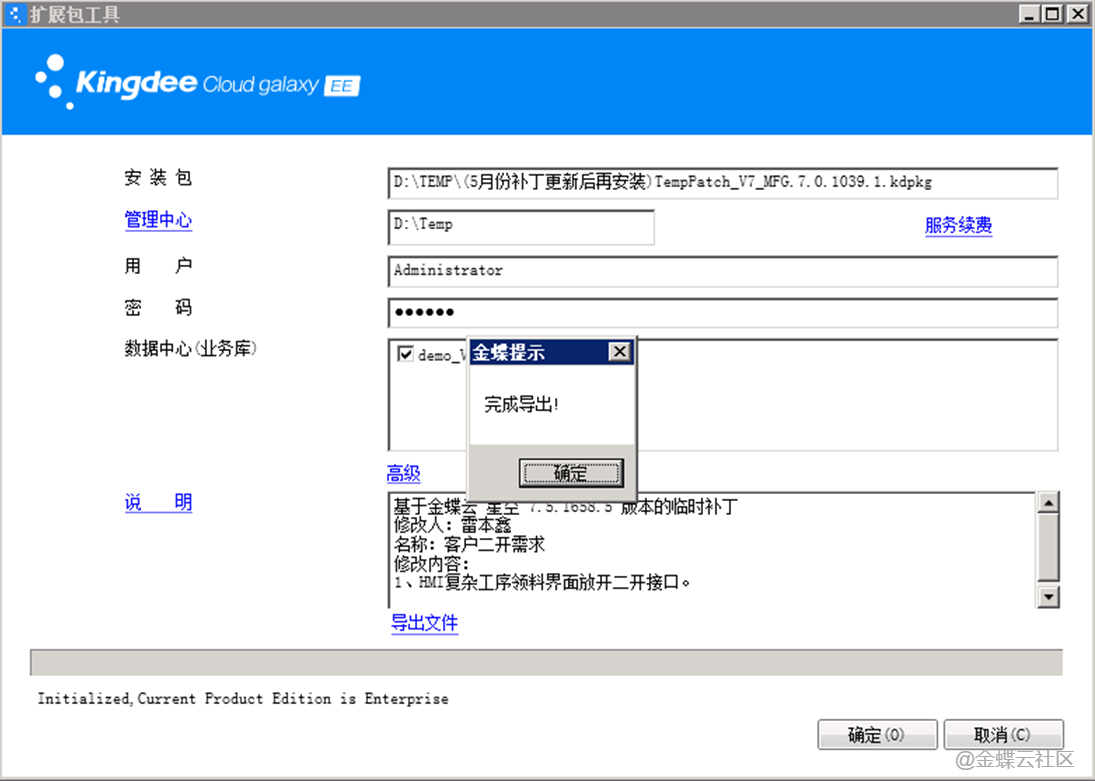1095x781 pixels.
Task: Click into the password field
Action: coord(723,312)
